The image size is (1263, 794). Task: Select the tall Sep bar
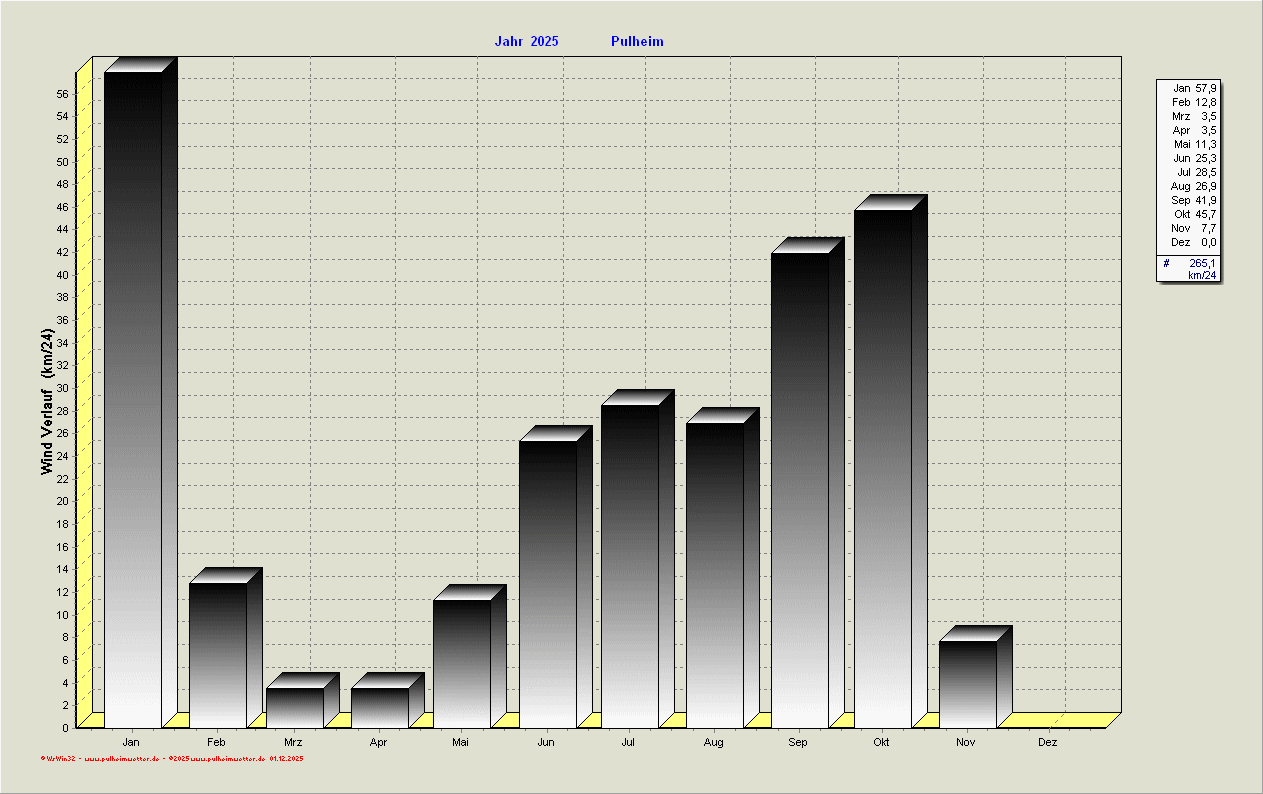800,490
